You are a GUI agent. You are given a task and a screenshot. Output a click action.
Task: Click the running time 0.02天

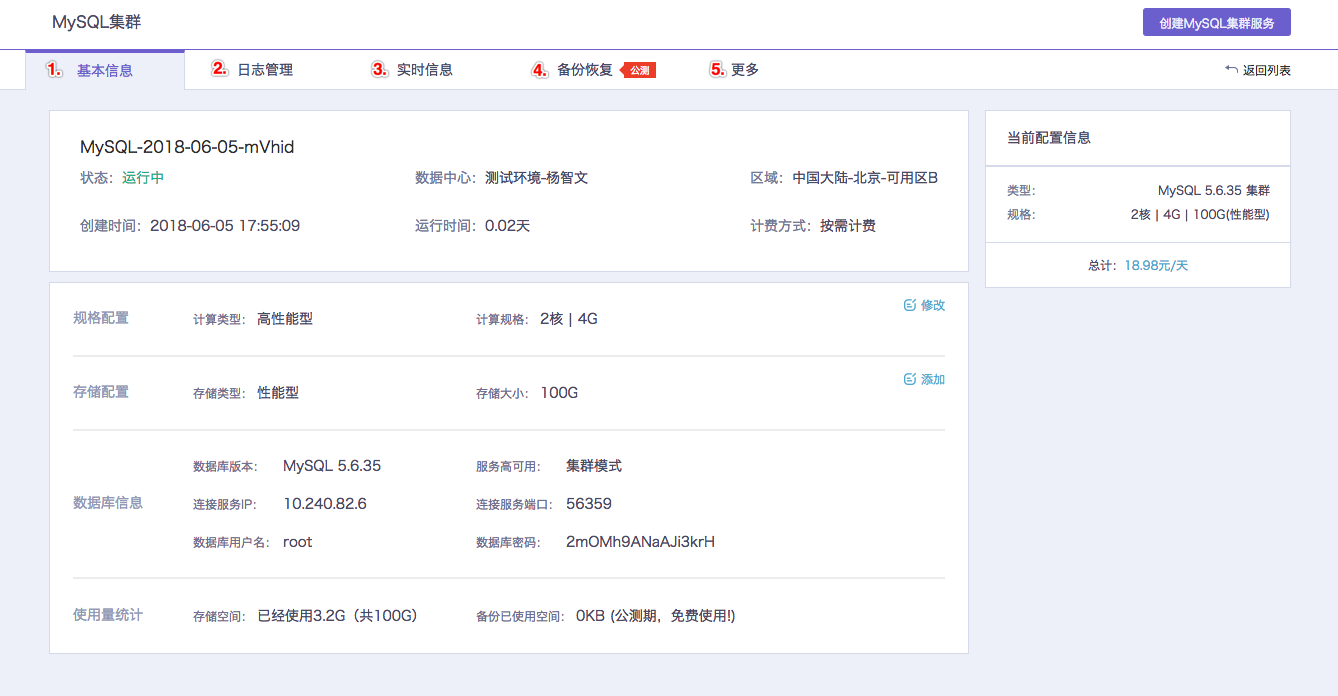click(507, 226)
